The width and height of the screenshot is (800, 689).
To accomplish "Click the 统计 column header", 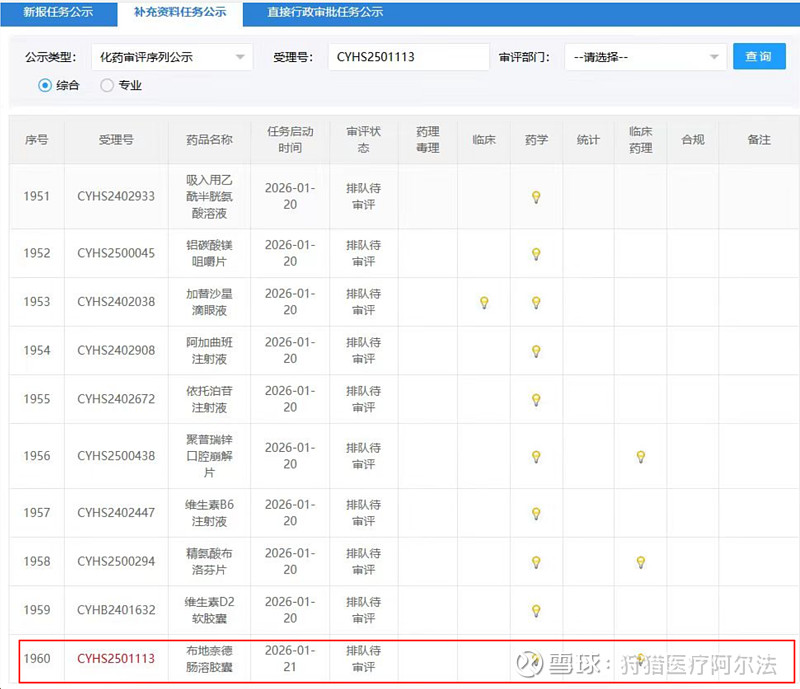I will pos(588,140).
